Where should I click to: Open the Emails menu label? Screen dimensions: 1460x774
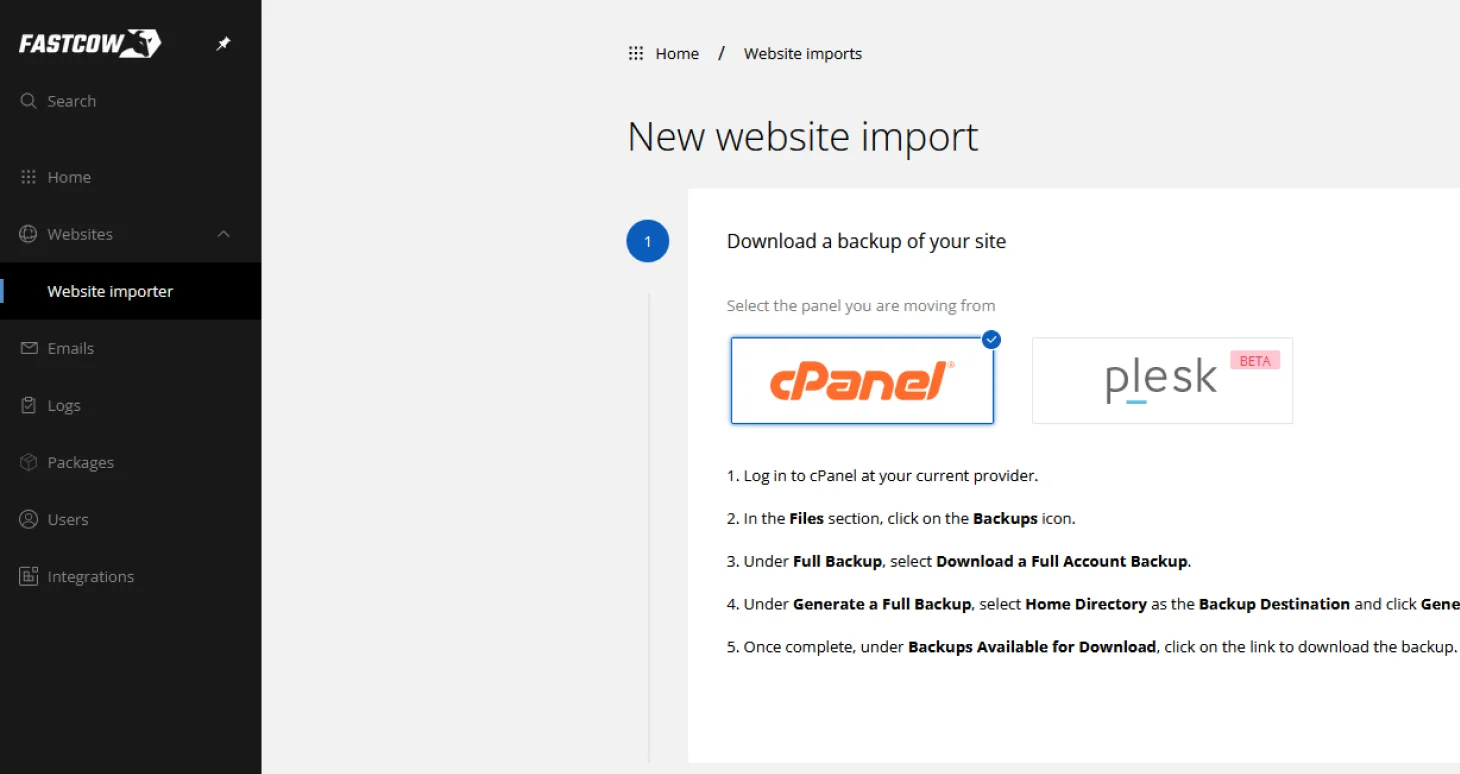point(71,348)
